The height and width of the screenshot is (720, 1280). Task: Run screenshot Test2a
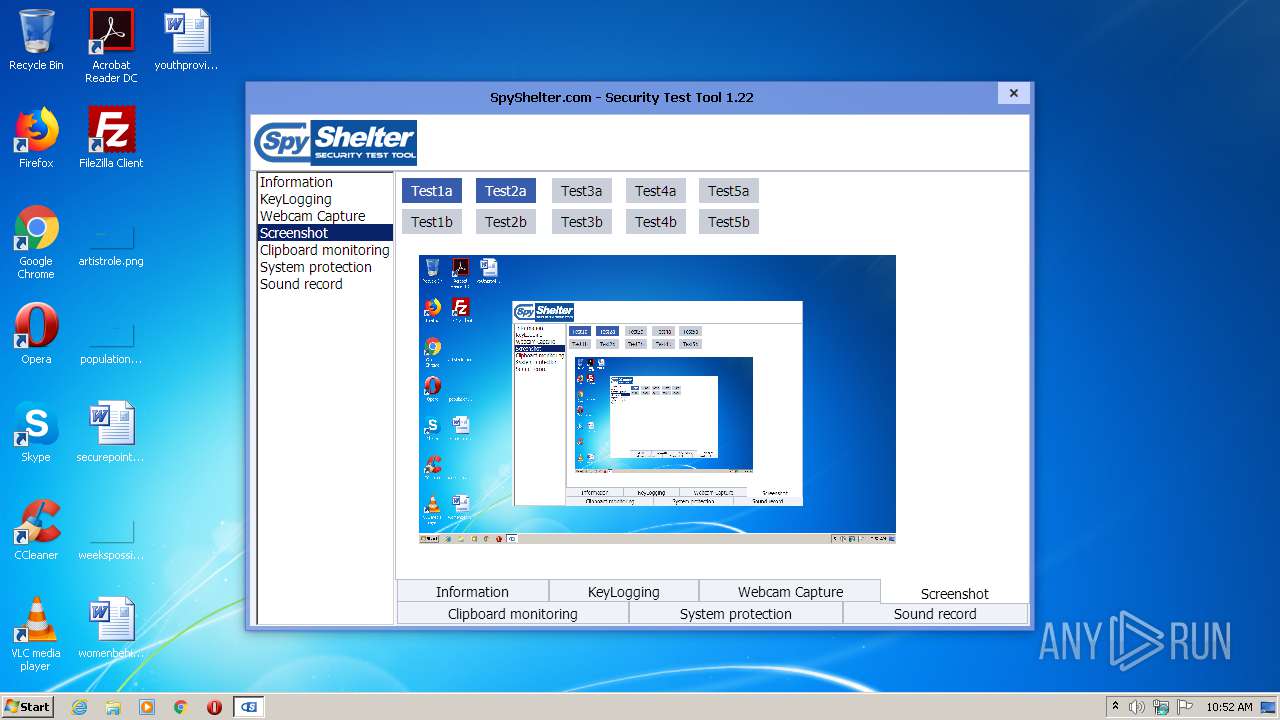tap(506, 191)
